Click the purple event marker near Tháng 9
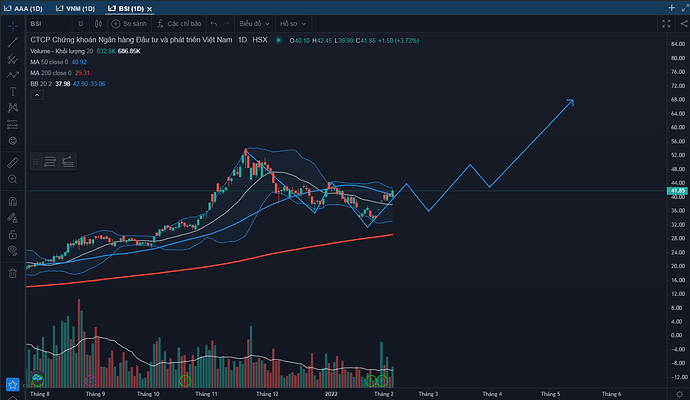The width and height of the screenshot is (690, 400). click(90, 380)
